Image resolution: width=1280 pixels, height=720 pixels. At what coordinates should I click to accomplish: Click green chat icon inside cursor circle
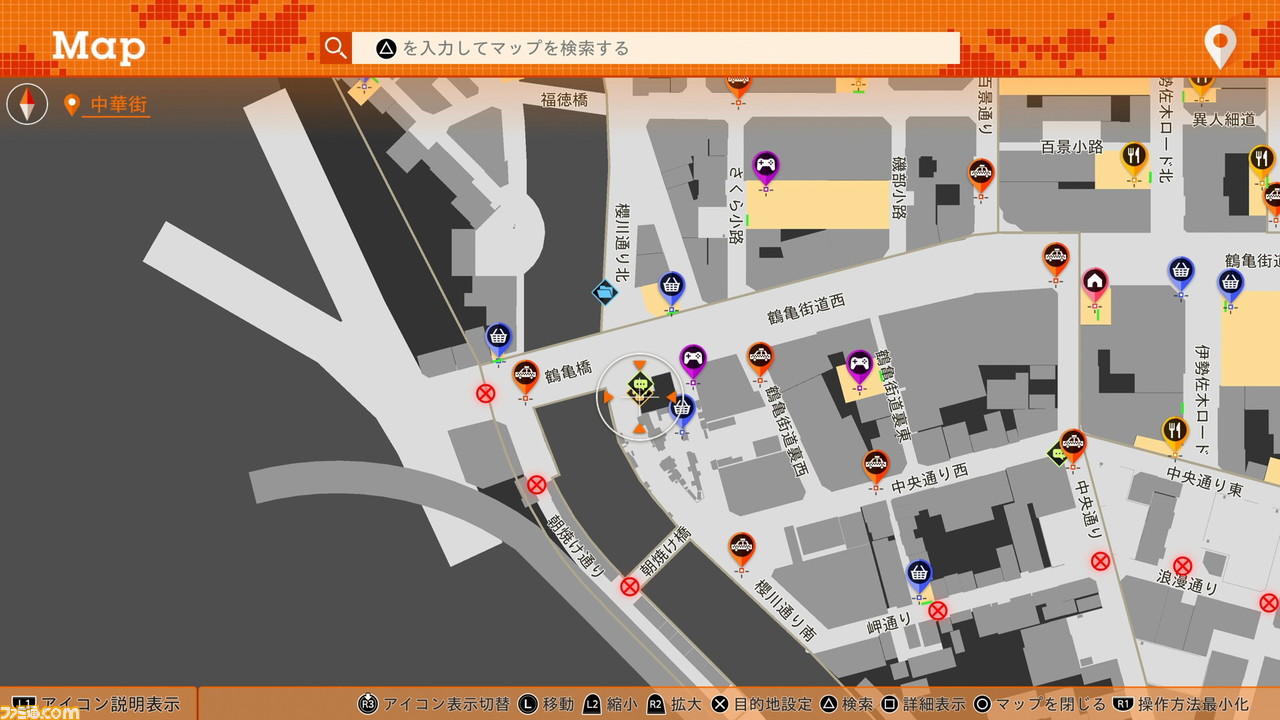640,384
